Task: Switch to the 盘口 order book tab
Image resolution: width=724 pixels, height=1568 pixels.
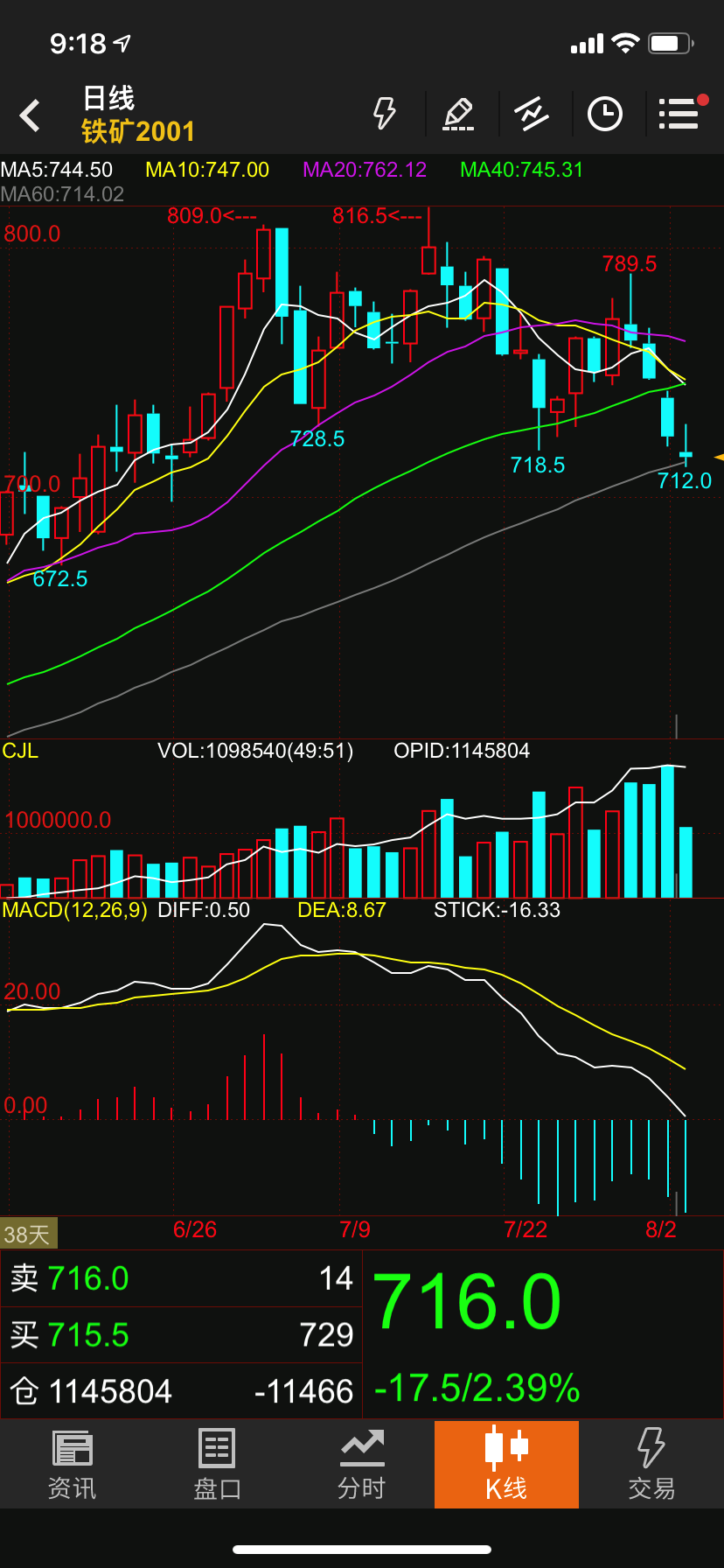Action: pos(217,1465)
